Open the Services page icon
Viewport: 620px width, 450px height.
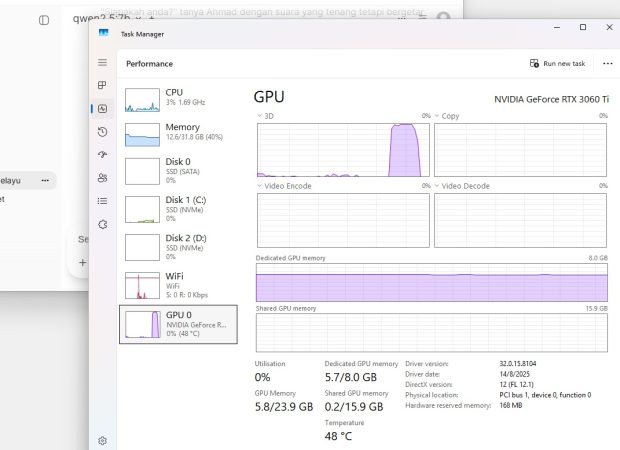(x=102, y=224)
